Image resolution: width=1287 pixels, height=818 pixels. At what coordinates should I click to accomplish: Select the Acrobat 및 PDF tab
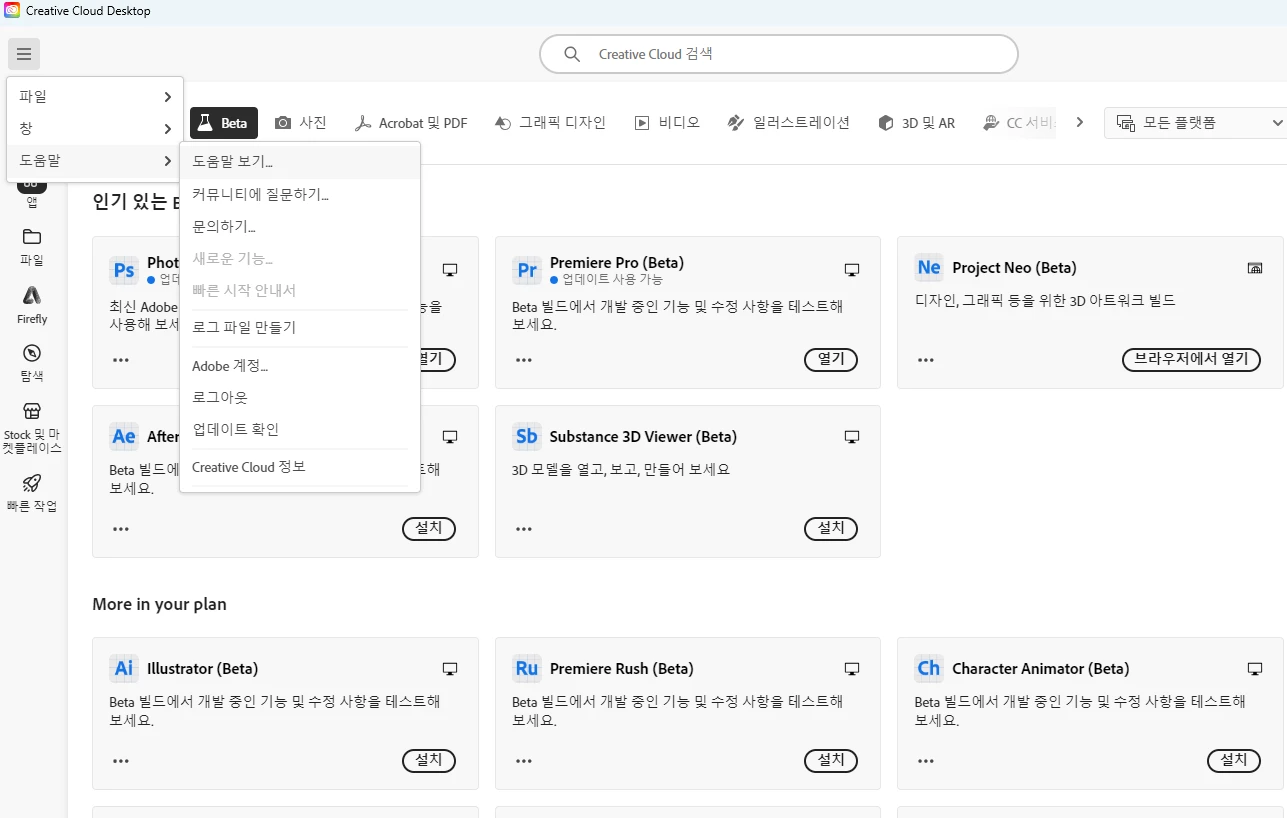pos(411,123)
